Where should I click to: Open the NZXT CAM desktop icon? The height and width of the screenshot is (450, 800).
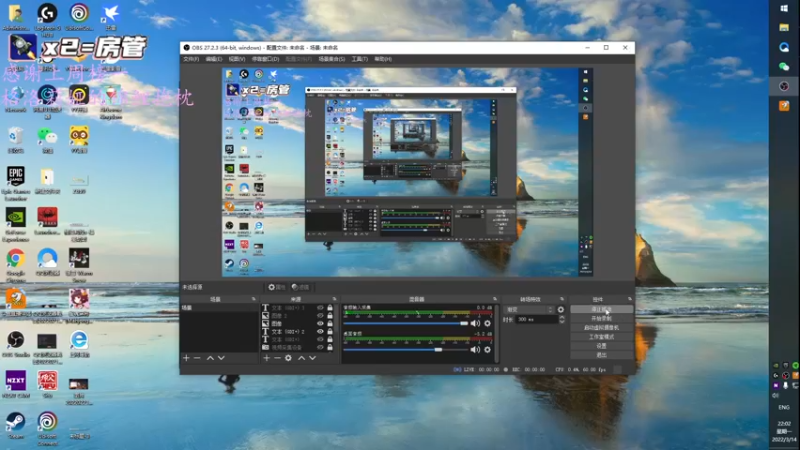(16, 385)
